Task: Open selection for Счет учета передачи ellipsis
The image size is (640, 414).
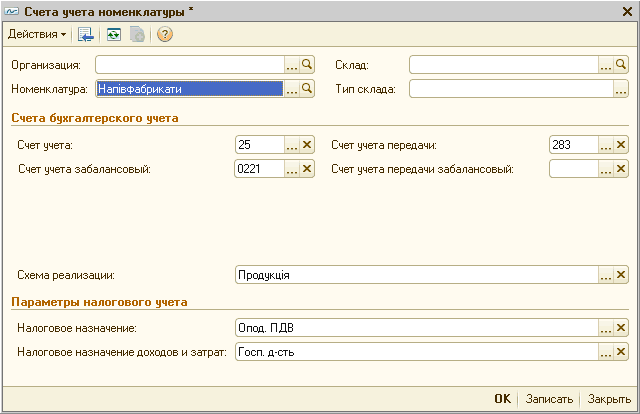Action: (606, 145)
